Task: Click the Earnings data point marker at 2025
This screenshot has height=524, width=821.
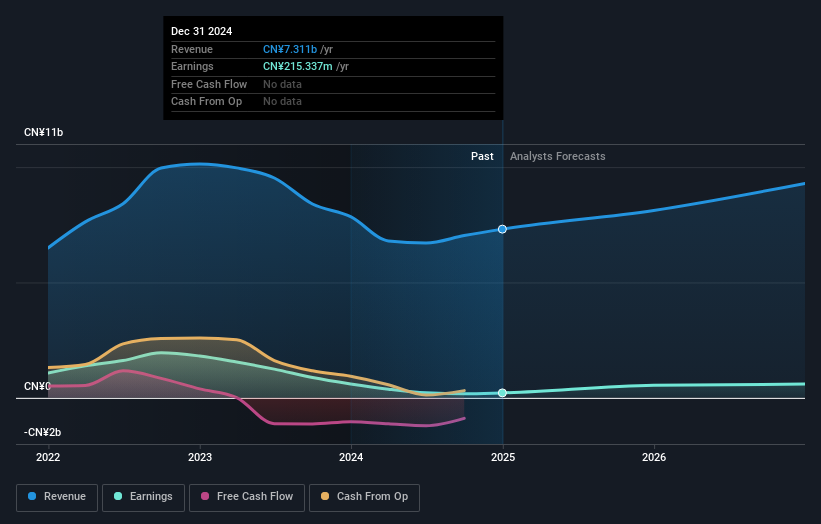Action: [502, 393]
